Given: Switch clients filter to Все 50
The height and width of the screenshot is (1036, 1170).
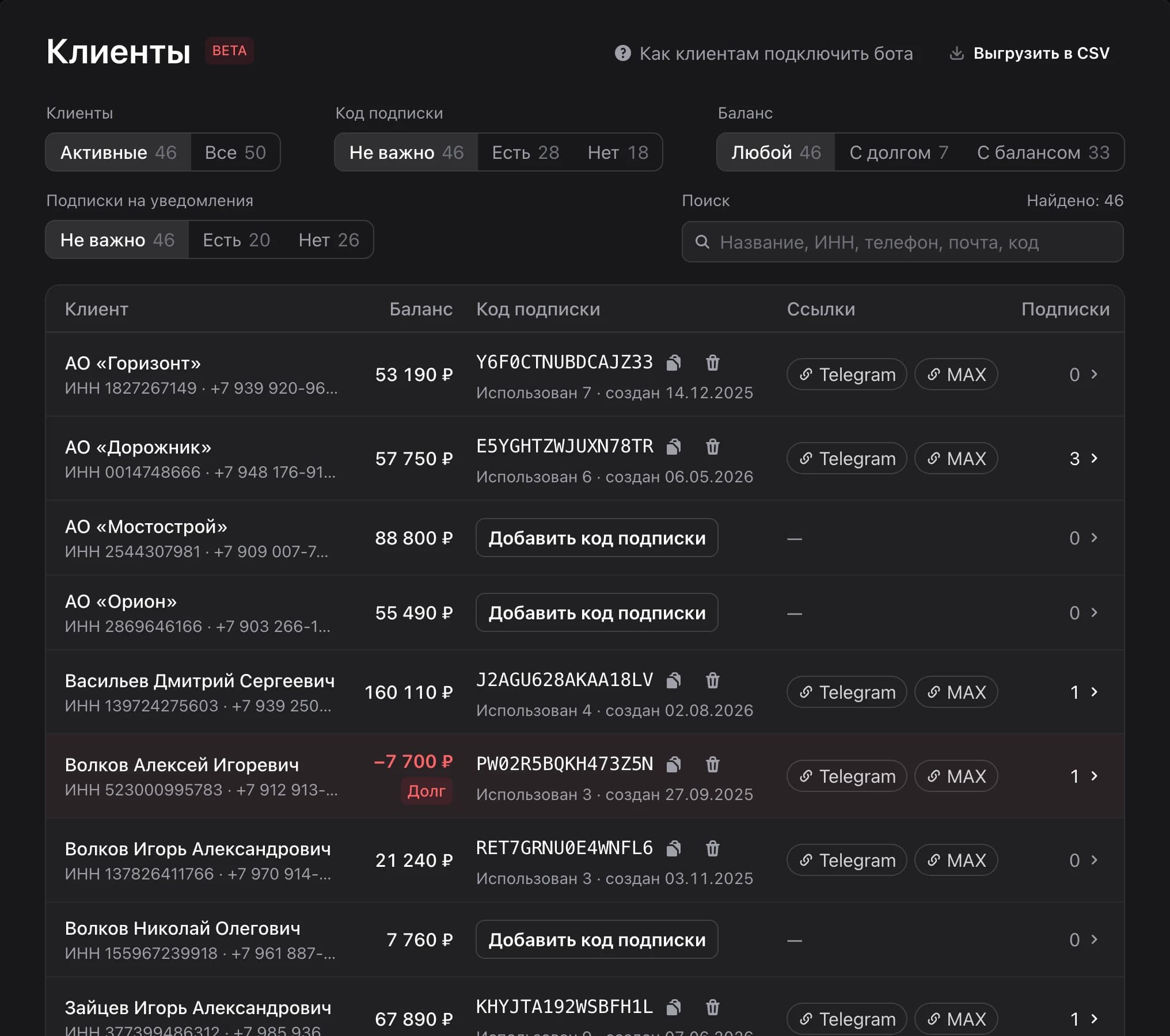Looking at the screenshot, I should point(235,153).
